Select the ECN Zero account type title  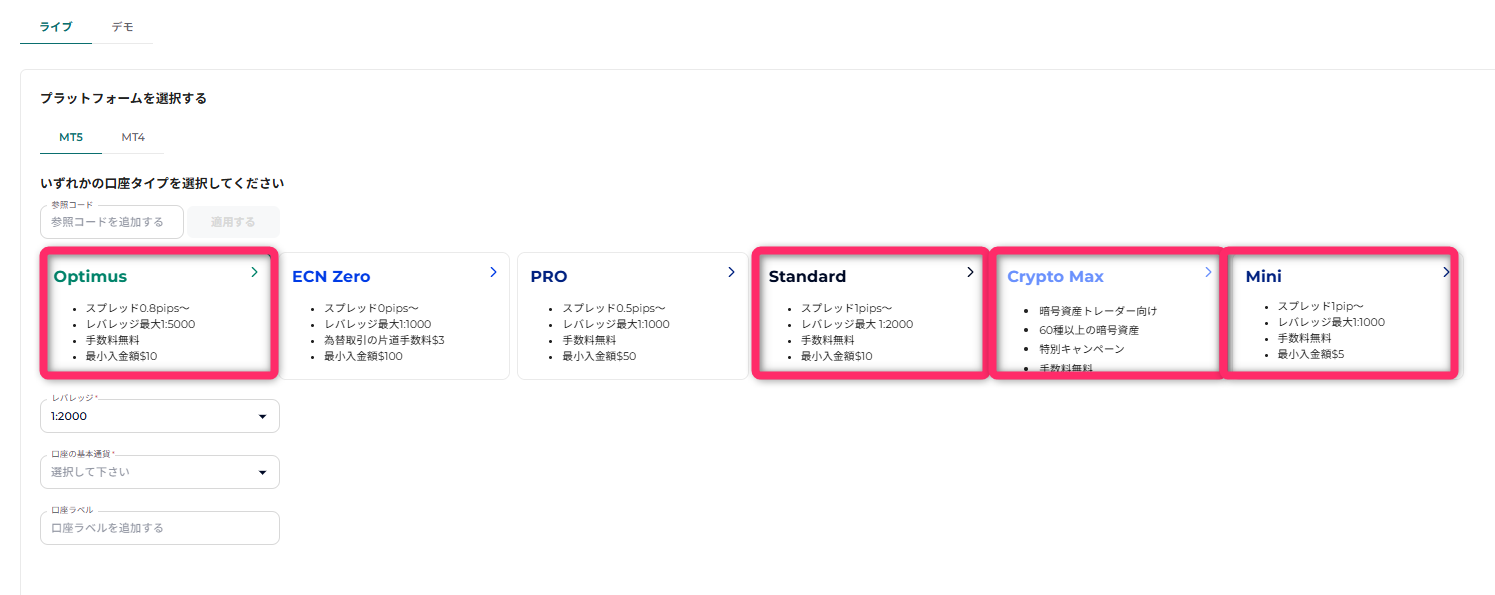pyautogui.click(x=331, y=277)
